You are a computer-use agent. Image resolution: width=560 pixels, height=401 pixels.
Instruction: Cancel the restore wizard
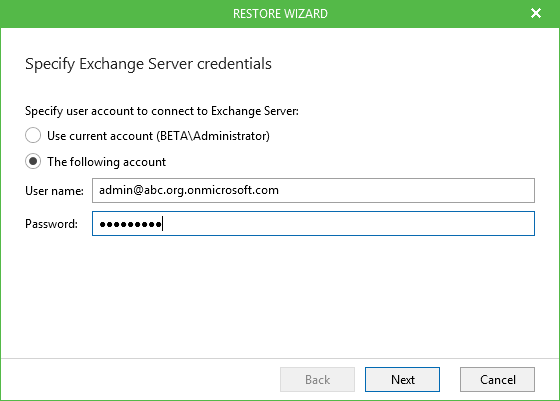(x=497, y=379)
